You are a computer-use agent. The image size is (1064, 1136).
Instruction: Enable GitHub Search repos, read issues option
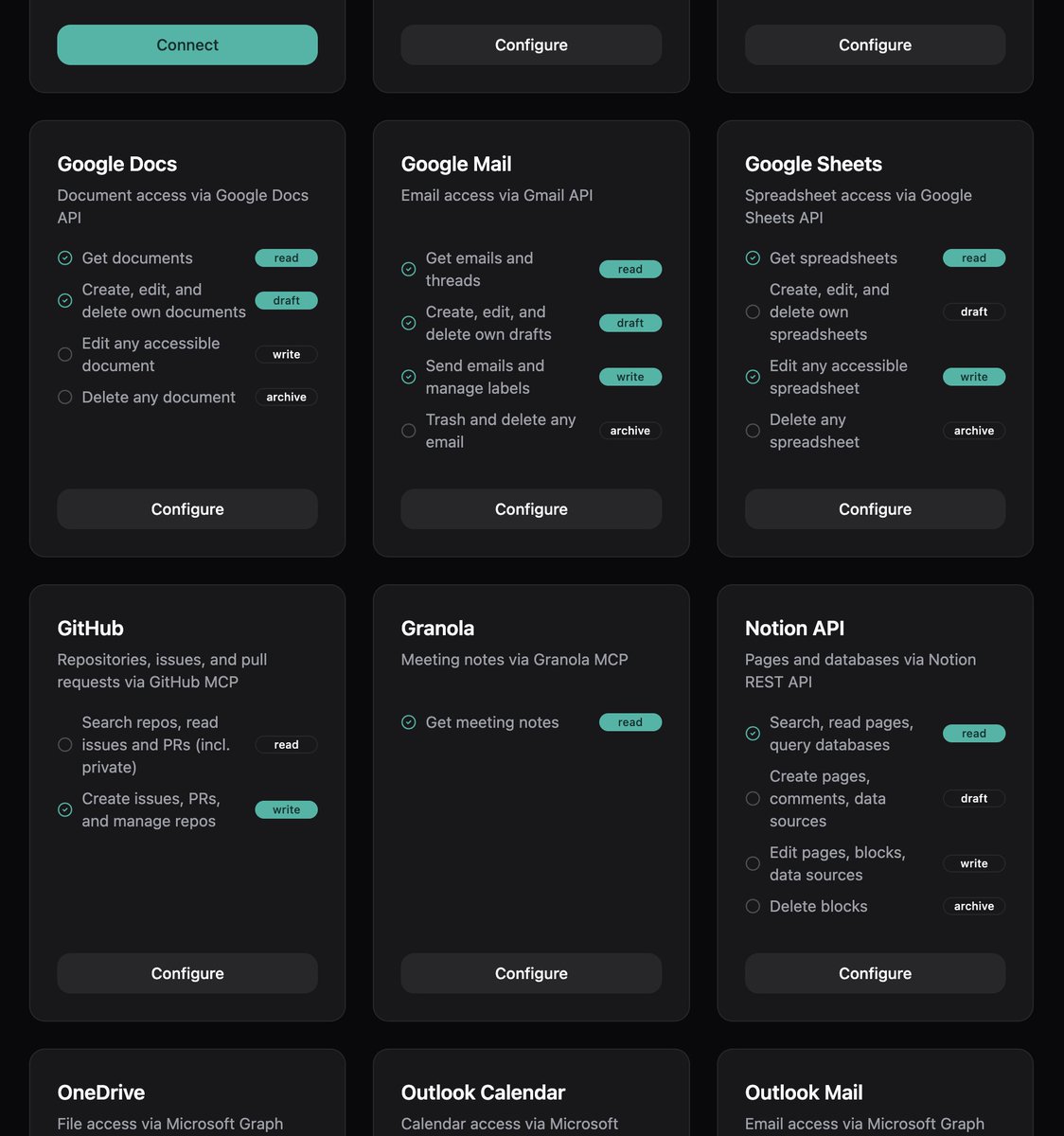[65, 745]
